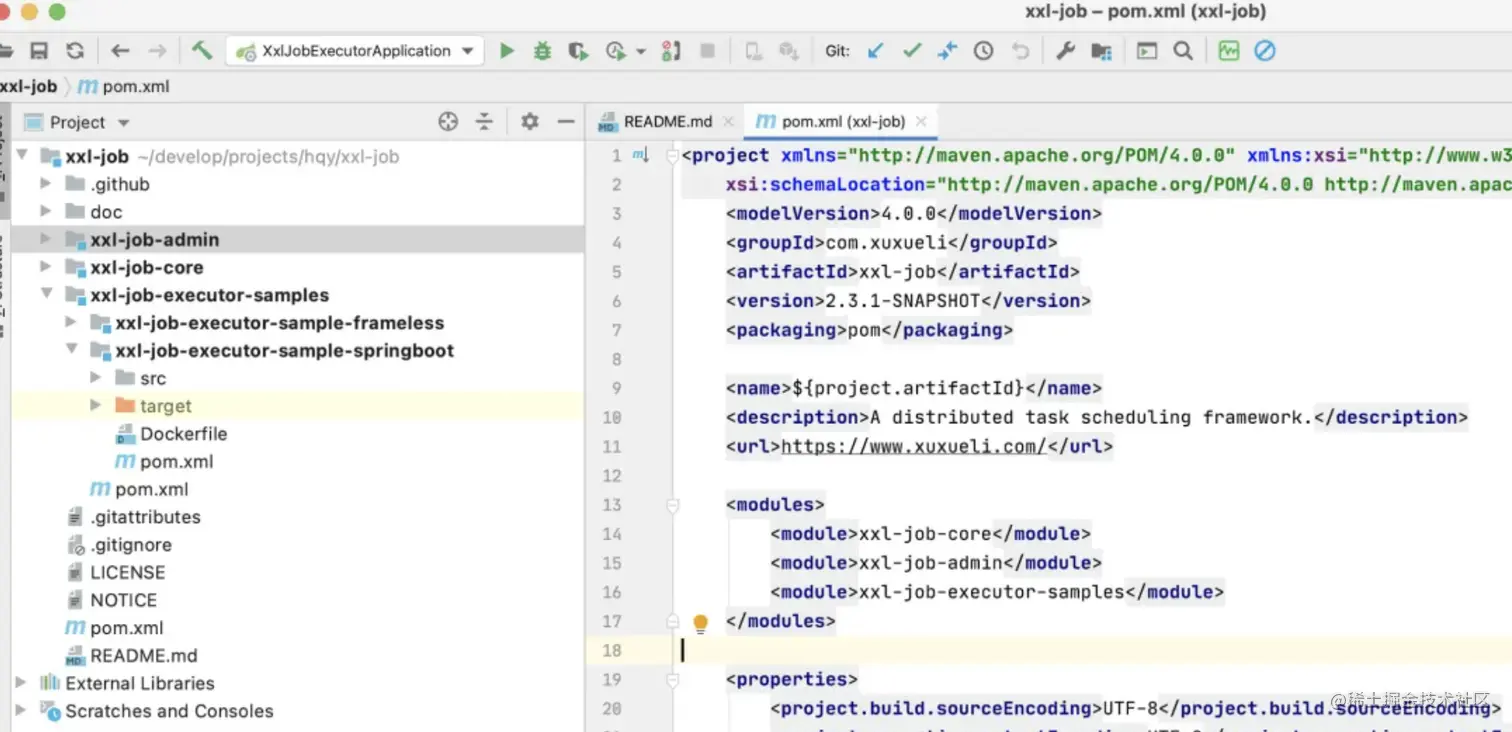Open XxlJobExecutorApplication run configuration dropdown
1512x732 pixels.
(x=355, y=51)
